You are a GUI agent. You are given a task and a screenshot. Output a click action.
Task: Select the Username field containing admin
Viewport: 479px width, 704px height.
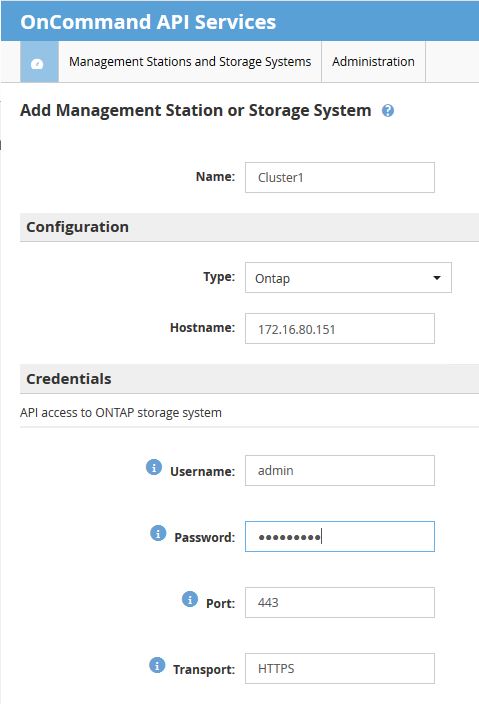340,471
